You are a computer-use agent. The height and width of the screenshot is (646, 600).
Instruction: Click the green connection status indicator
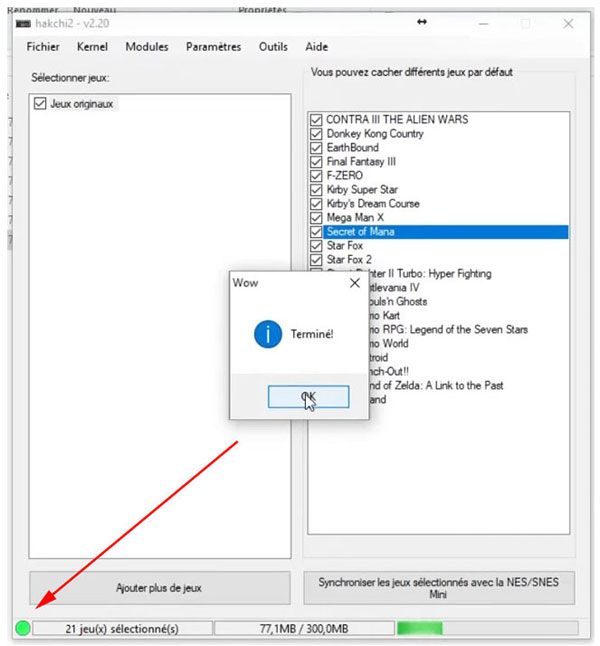click(23, 628)
